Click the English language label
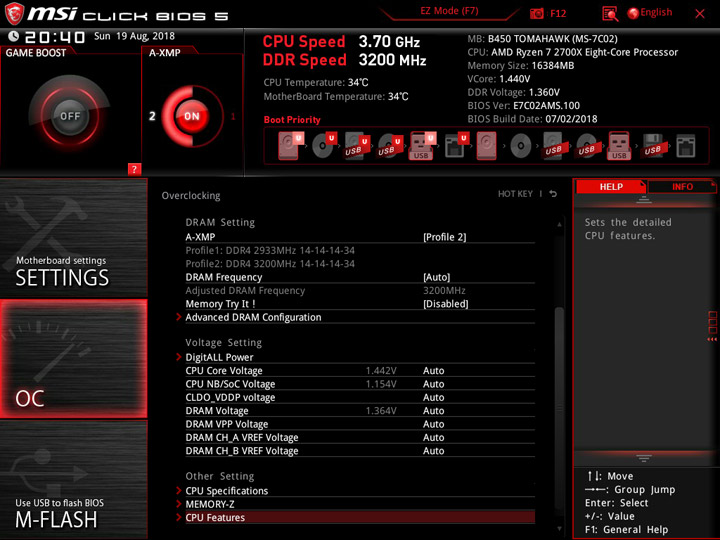720x540 pixels. point(656,12)
